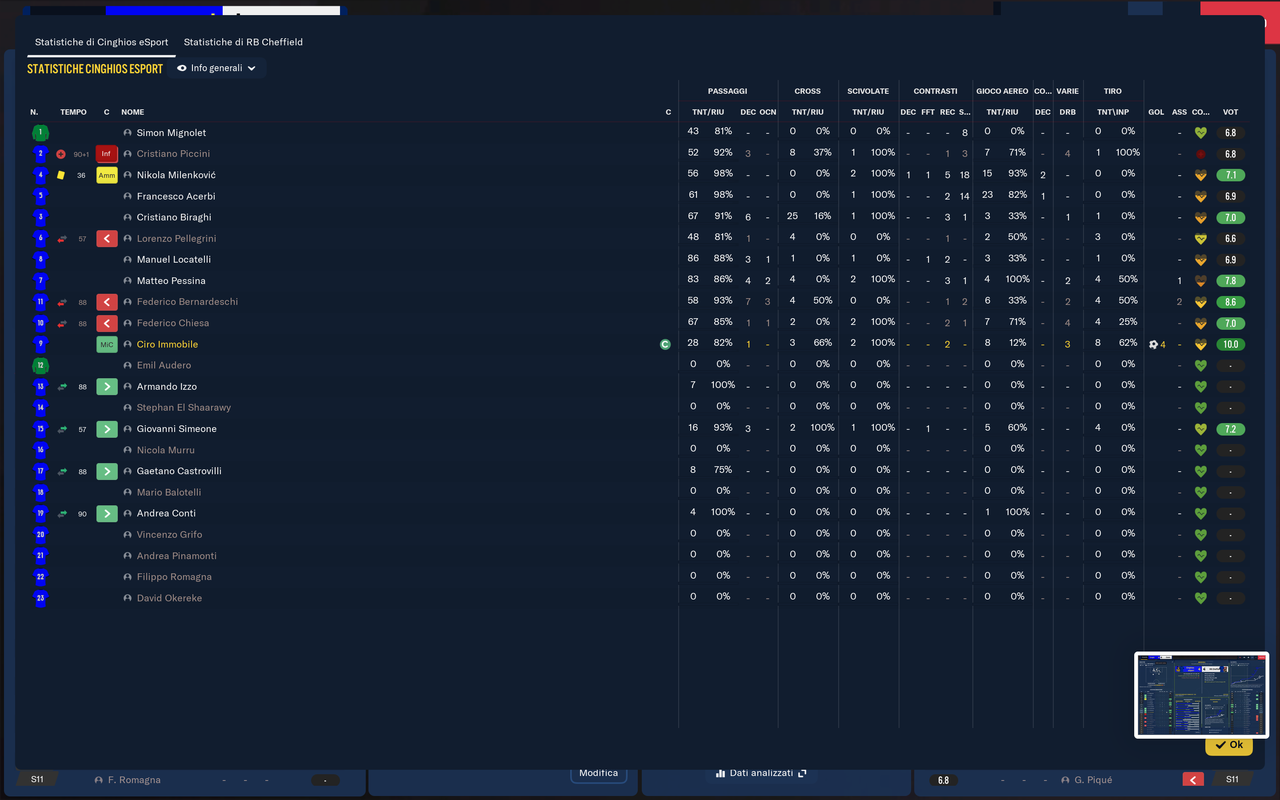Image resolution: width=1280 pixels, height=800 pixels.
Task: Click the green number 1 badge of Simon Mignolet
Action: coord(40,133)
